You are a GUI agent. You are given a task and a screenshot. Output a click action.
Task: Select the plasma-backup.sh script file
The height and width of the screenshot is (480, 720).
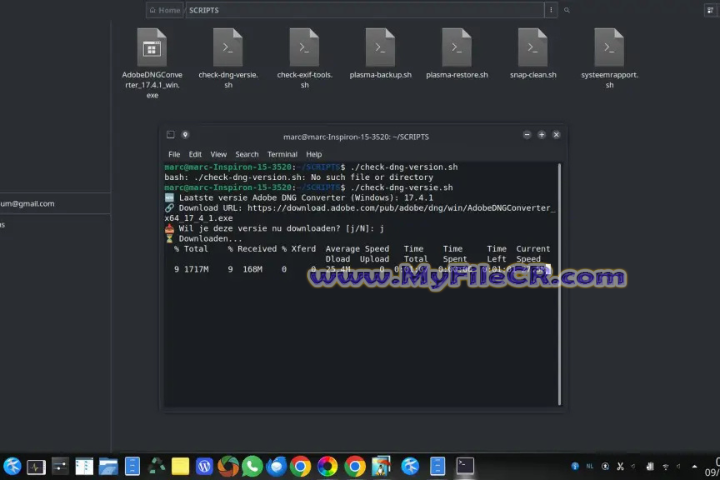380,53
